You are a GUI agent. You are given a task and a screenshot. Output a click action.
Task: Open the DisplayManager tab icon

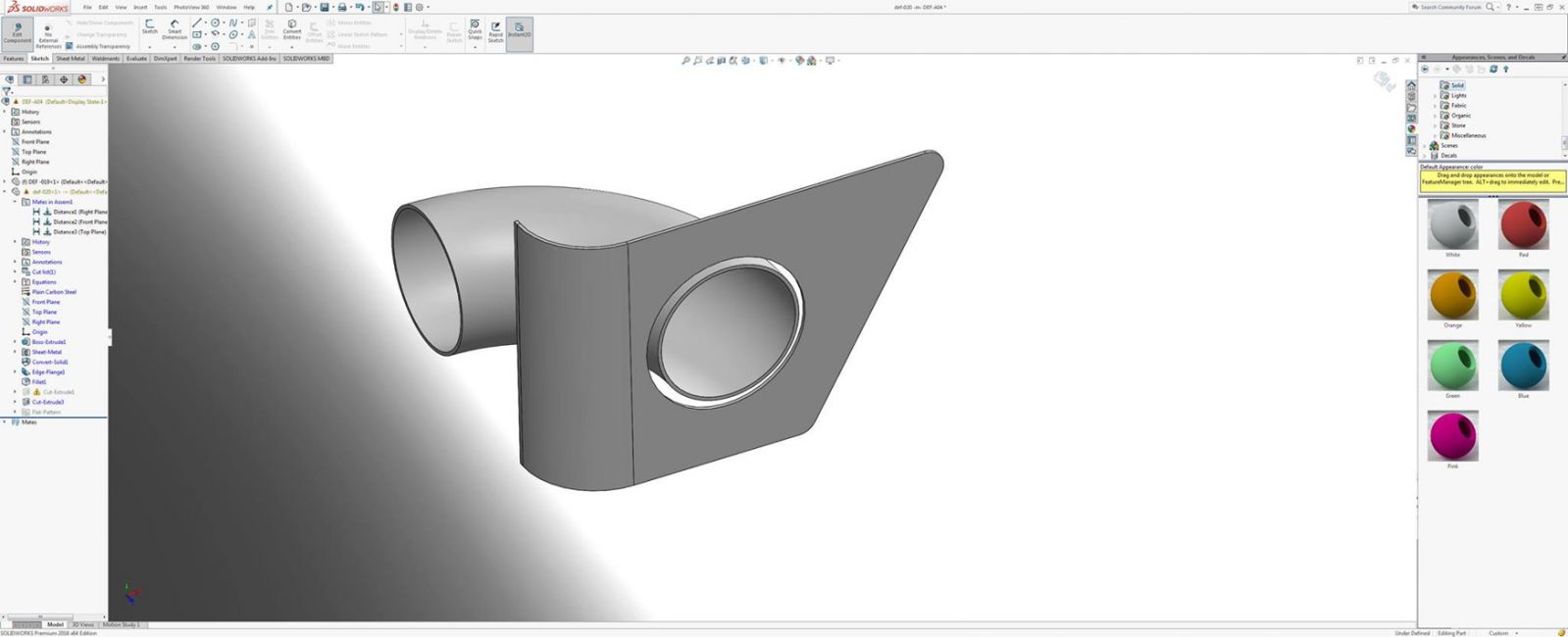point(82,79)
